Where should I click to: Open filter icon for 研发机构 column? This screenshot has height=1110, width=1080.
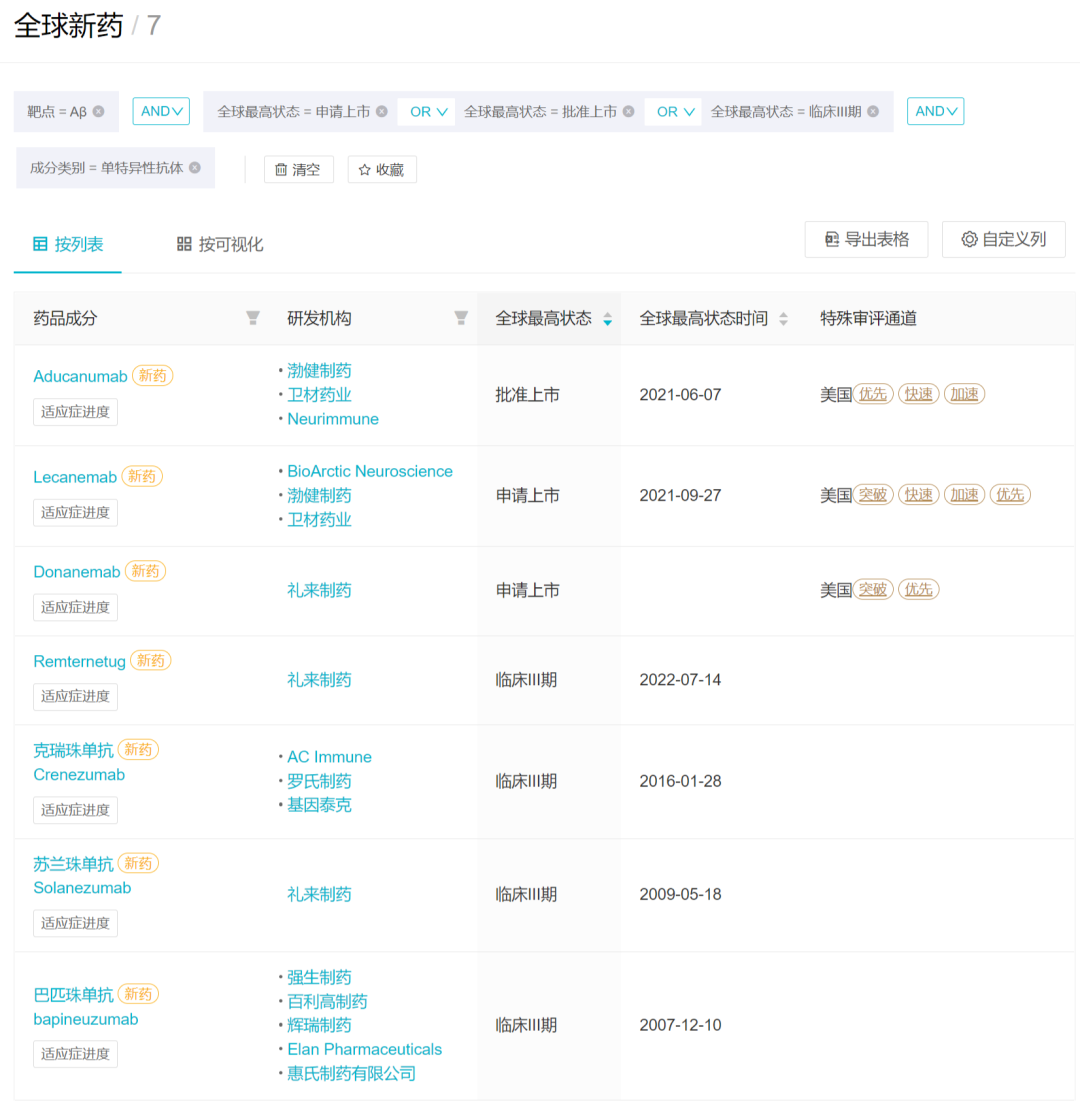pyautogui.click(x=461, y=318)
